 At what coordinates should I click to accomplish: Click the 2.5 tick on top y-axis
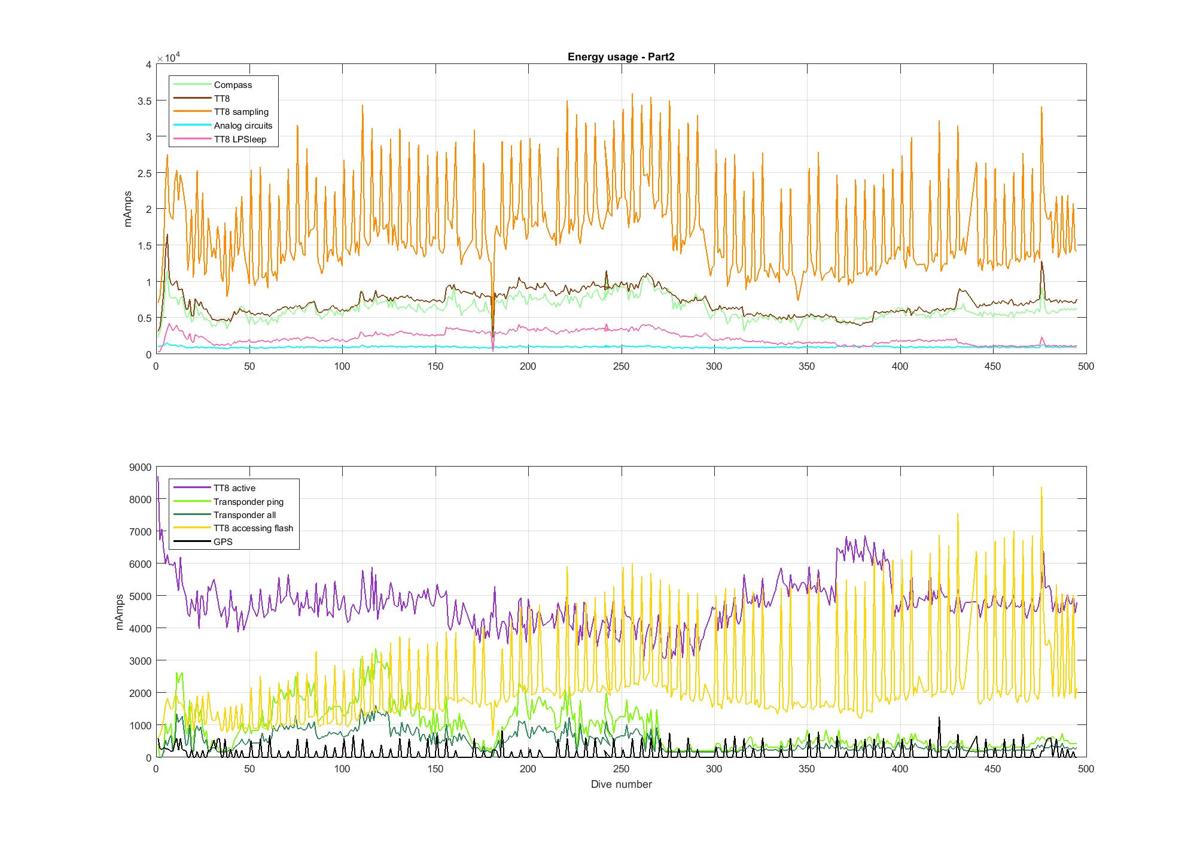143,173
